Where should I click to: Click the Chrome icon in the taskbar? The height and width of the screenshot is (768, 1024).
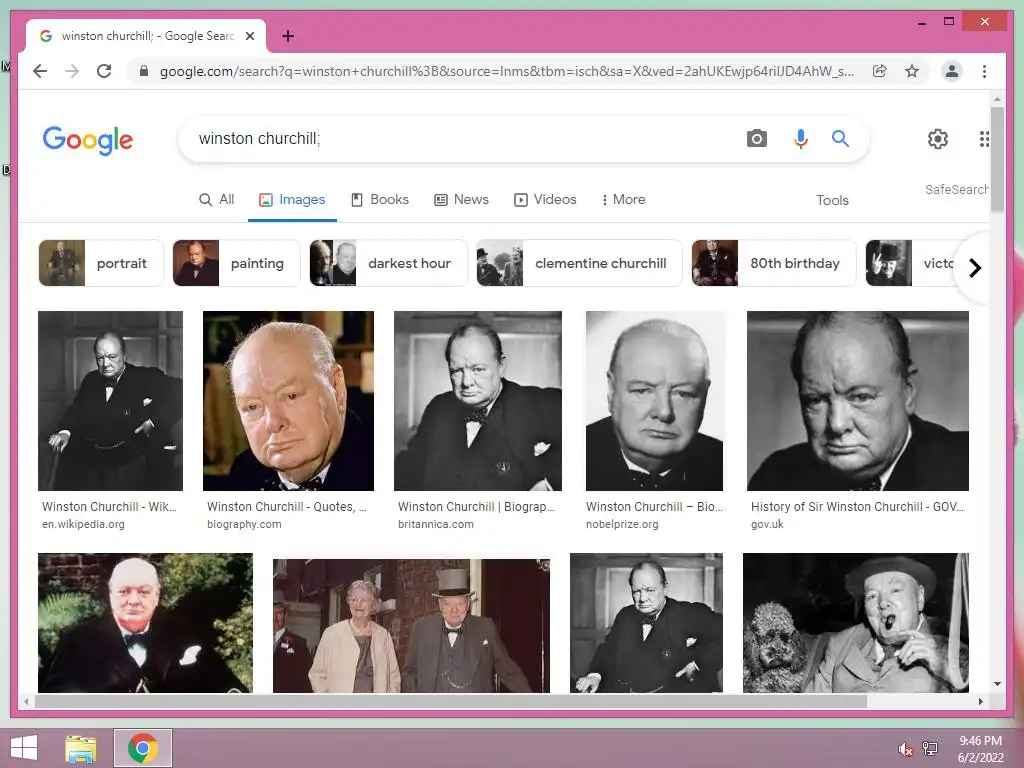pos(143,748)
